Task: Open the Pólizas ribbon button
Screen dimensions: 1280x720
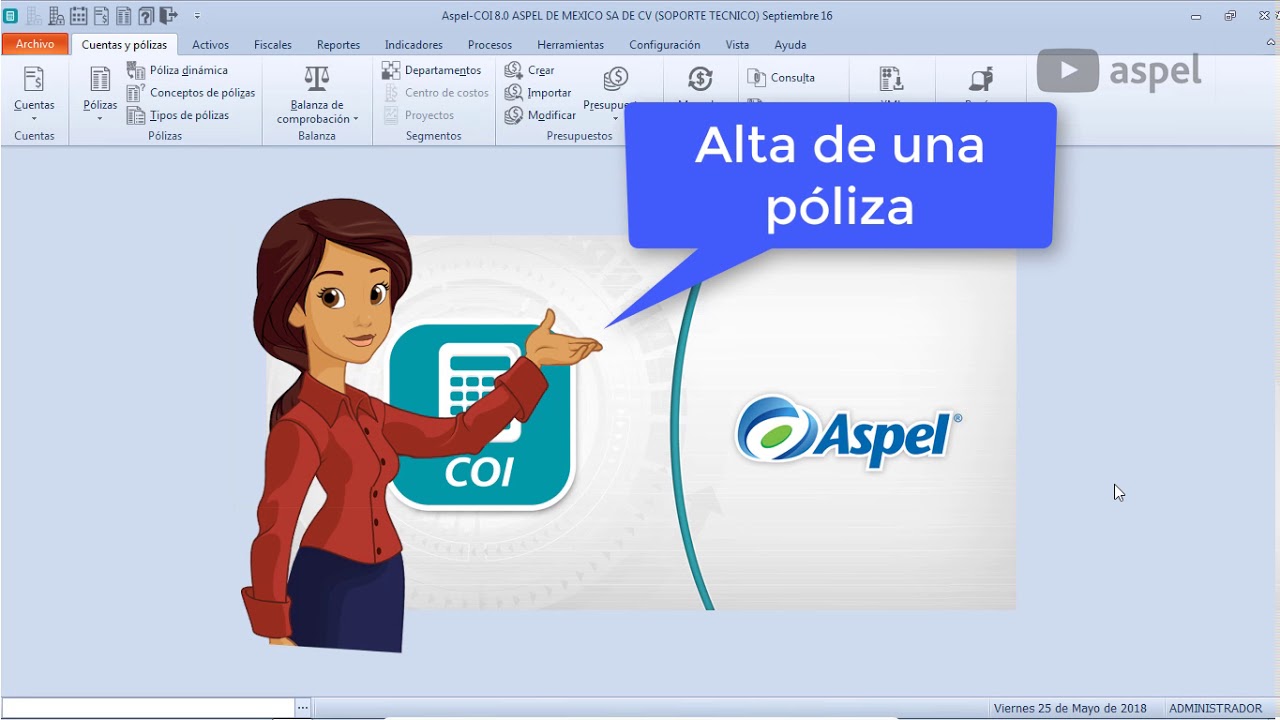Action: click(100, 95)
